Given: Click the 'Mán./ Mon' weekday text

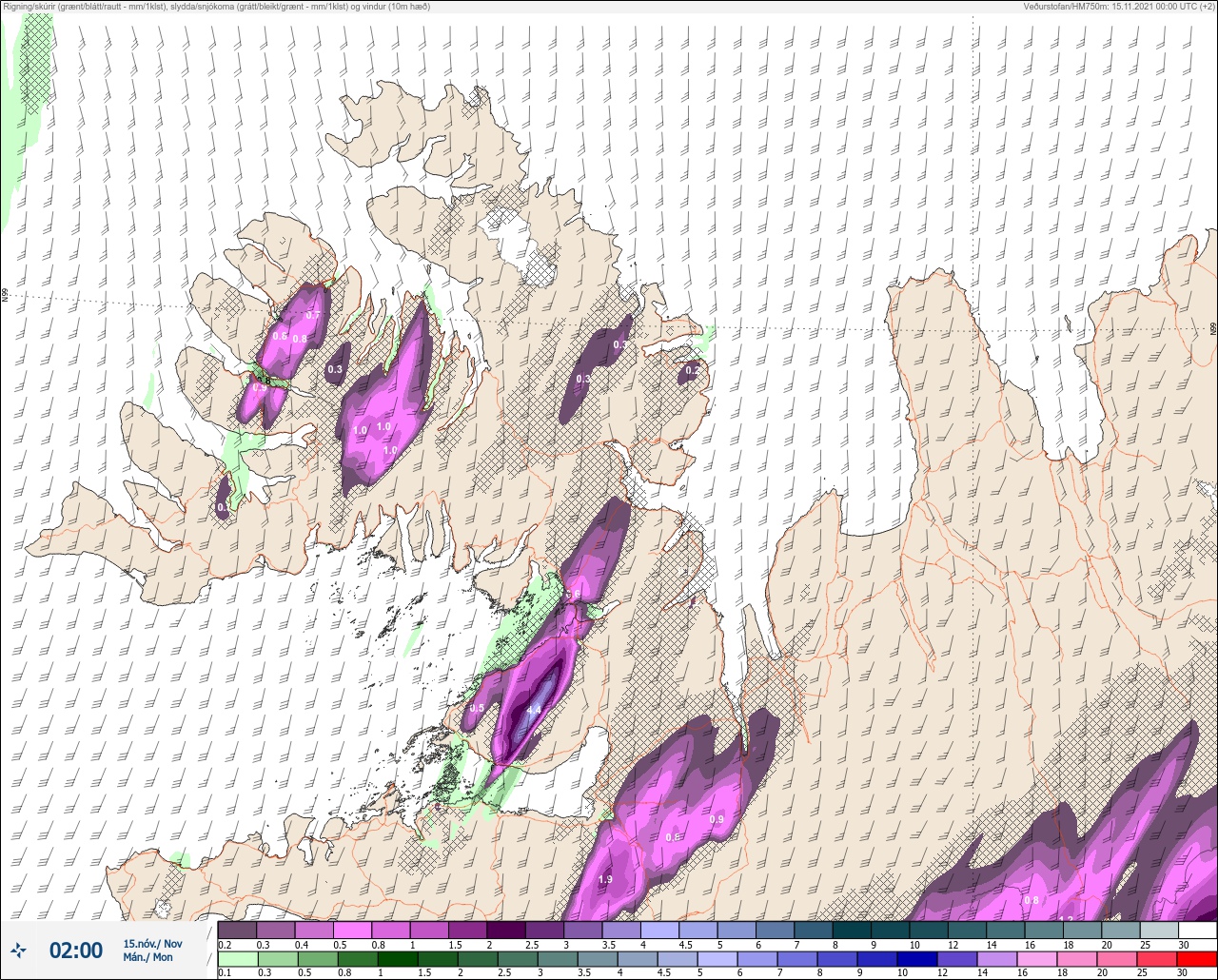Looking at the screenshot, I should [x=147, y=957].
